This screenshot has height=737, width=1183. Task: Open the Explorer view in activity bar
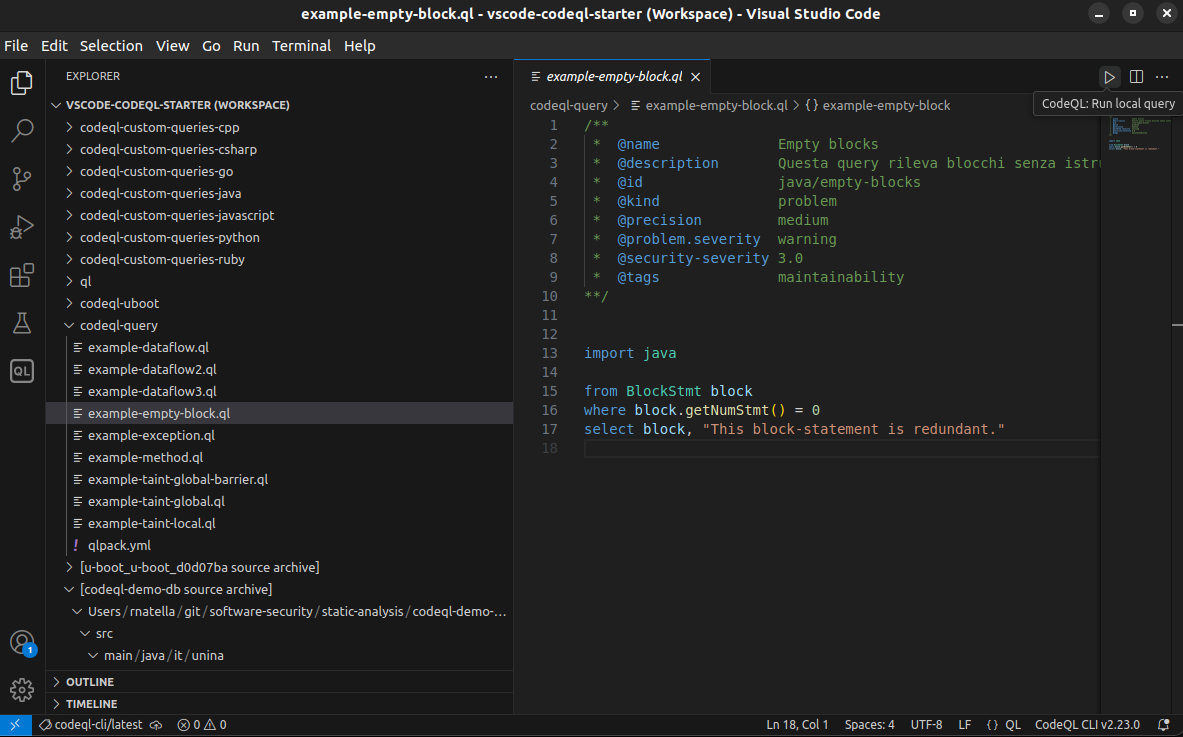pos(22,82)
